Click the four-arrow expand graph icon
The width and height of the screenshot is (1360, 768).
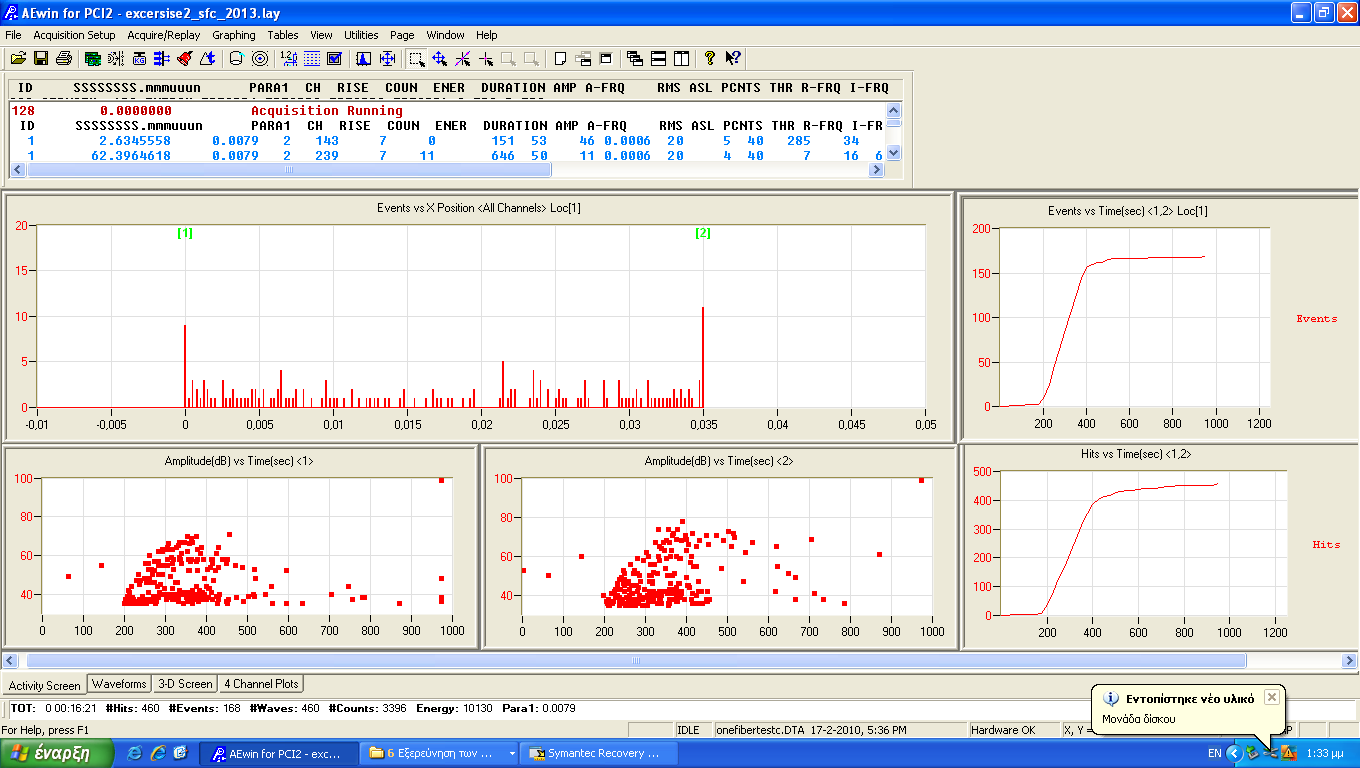click(x=387, y=58)
